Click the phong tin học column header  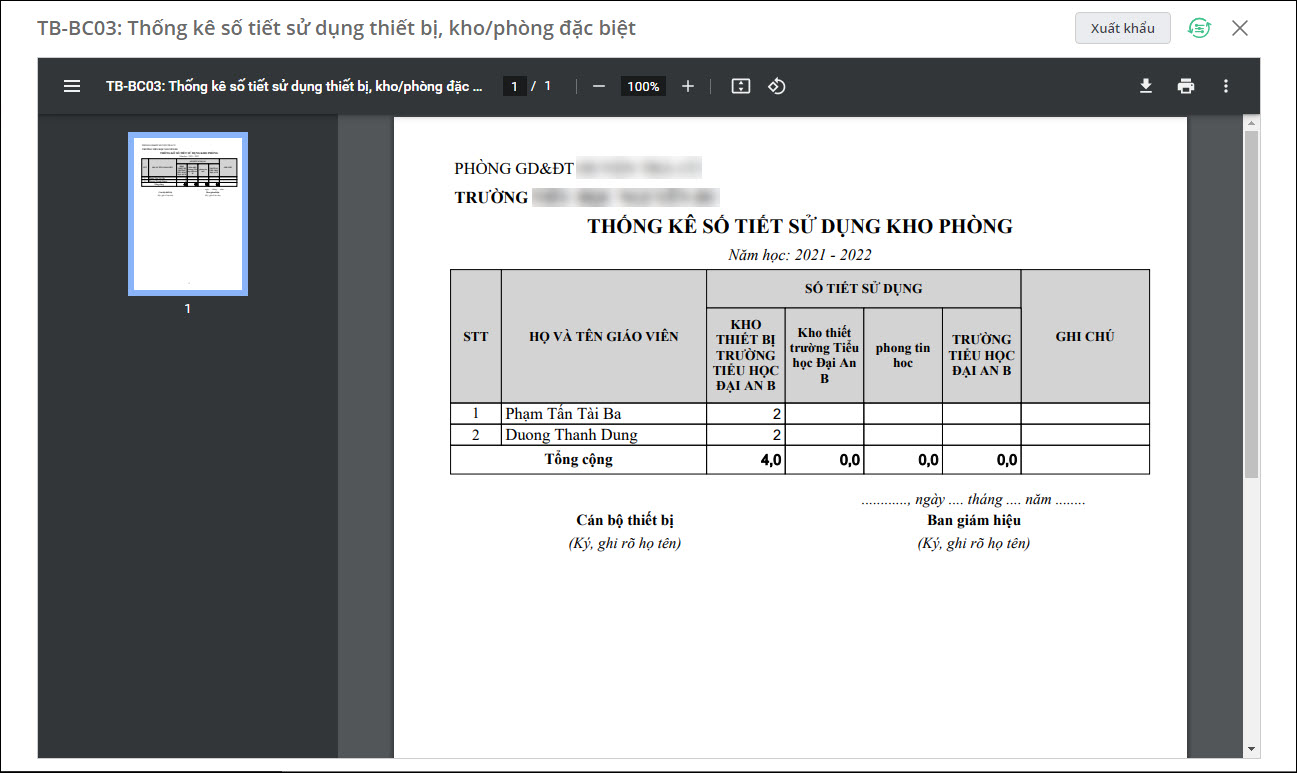pyautogui.click(x=903, y=355)
